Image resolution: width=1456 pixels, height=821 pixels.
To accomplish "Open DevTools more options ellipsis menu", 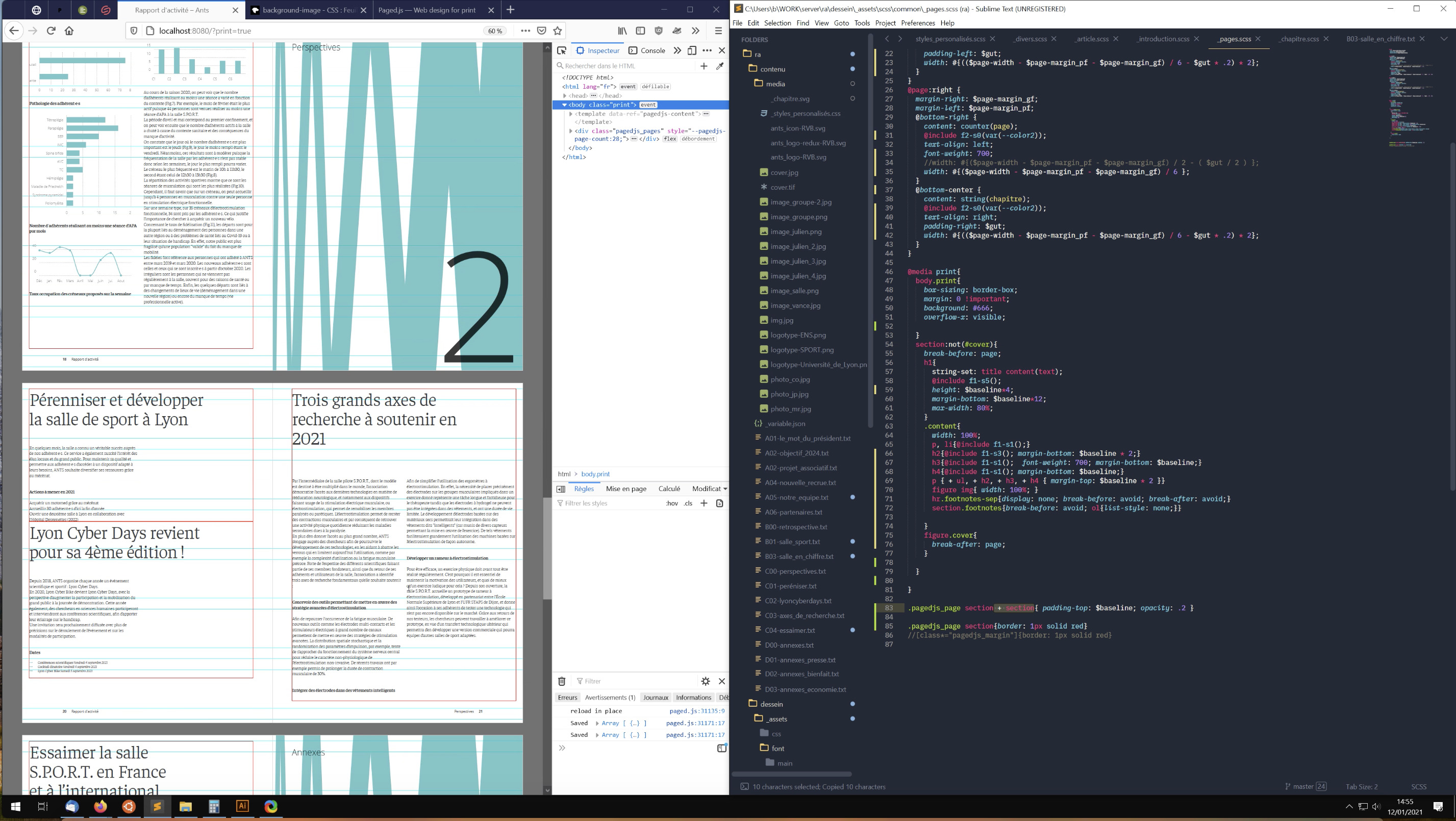I will pyautogui.click(x=707, y=50).
